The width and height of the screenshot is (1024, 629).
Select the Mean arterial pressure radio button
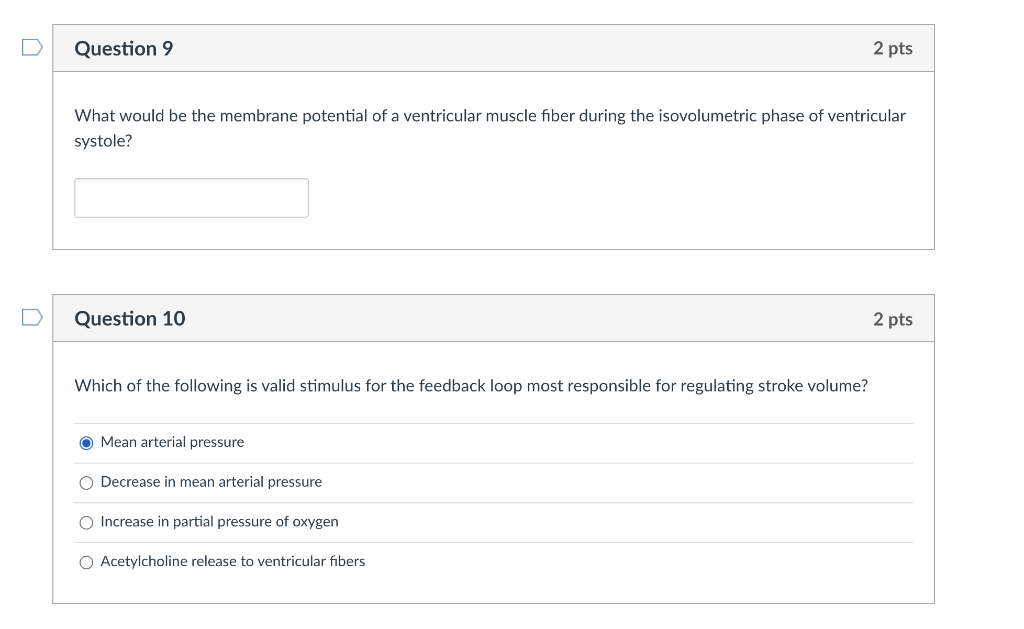[87, 442]
